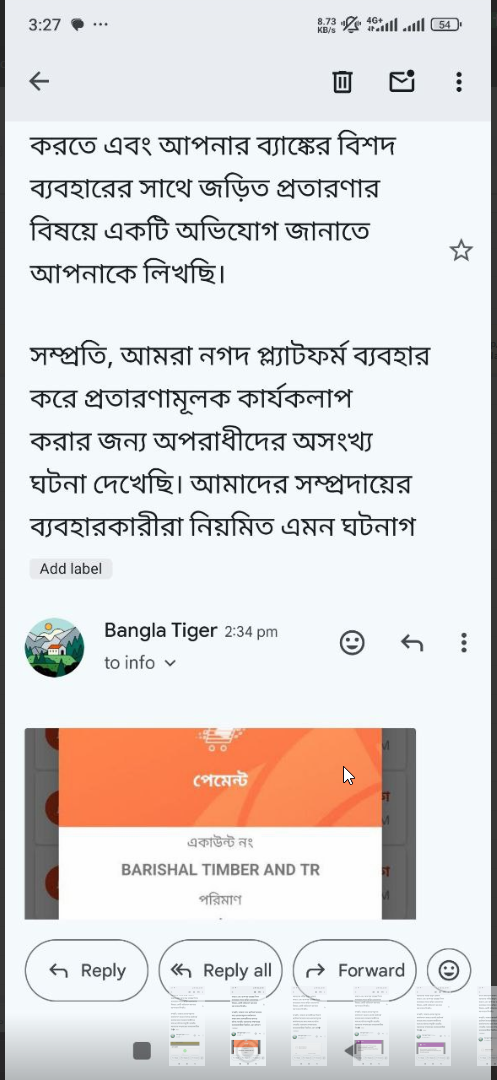
Task: Mark the email as unread
Action: click(x=402, y=81)
